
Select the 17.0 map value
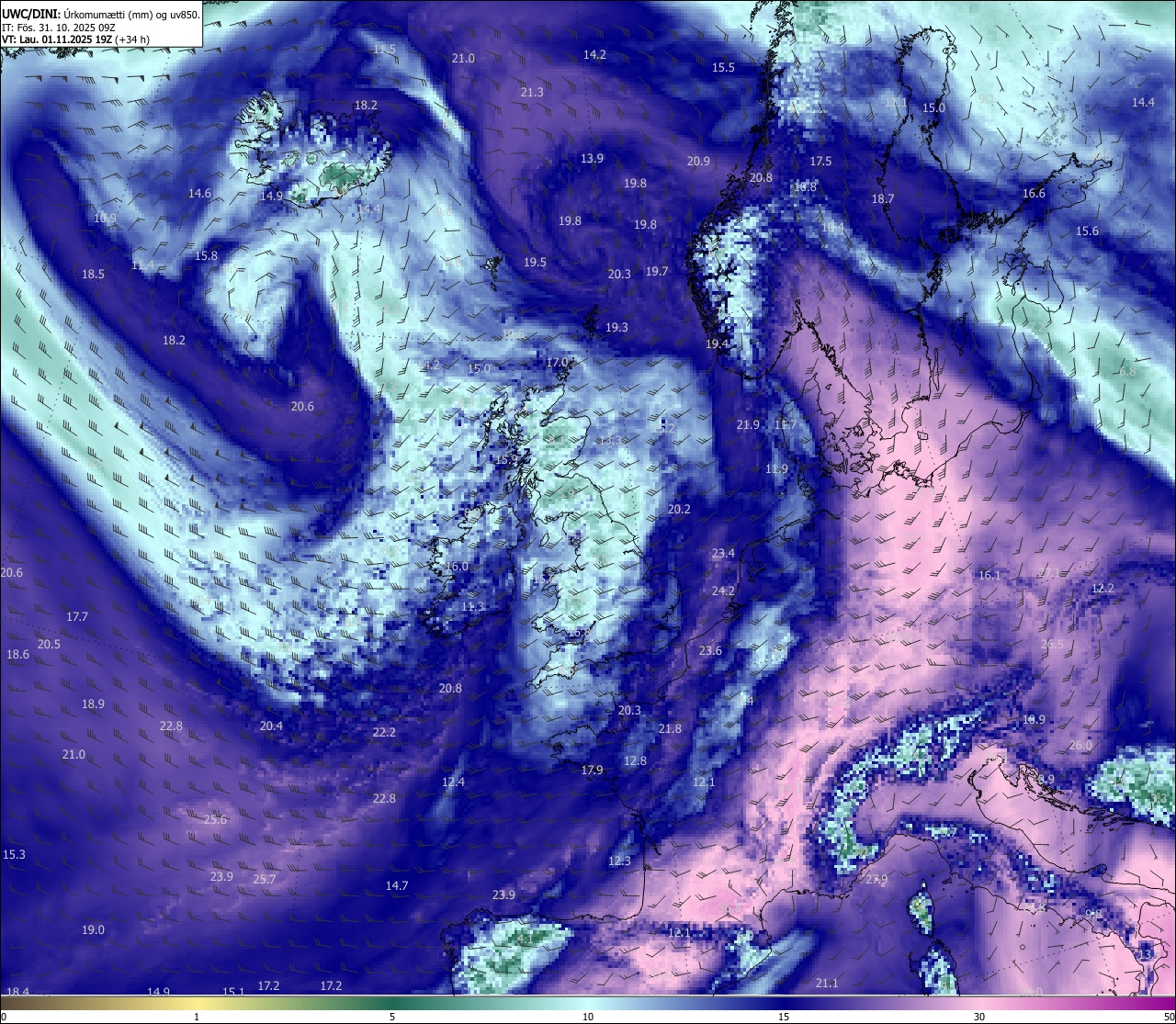(557, 363)
